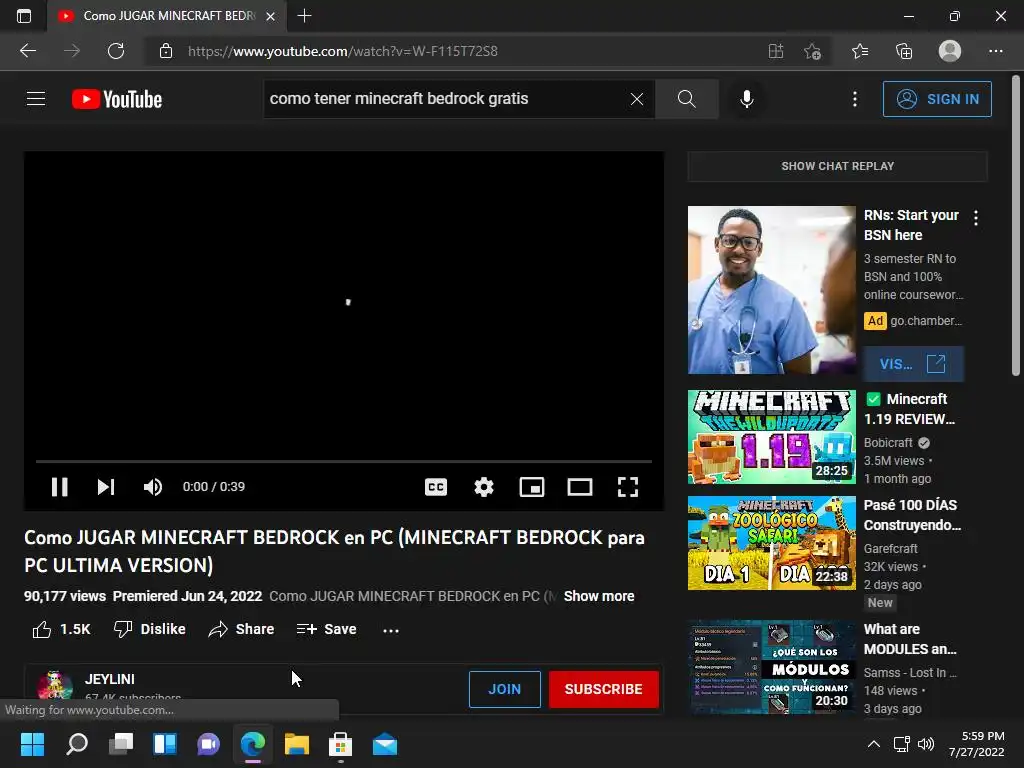Open more actions ellipsis below video
Screen dimensions: 1024x768
pos(391,630)
